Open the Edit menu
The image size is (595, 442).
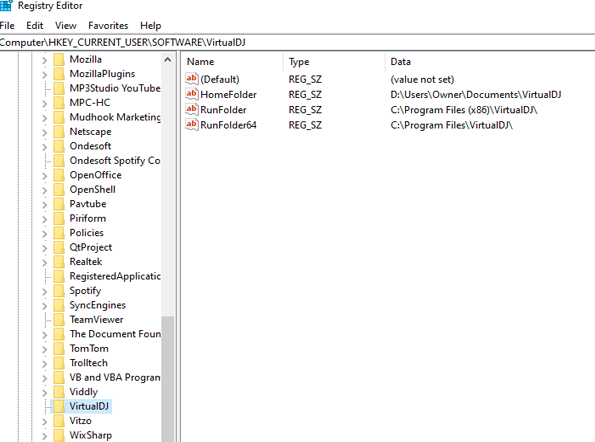[x=35, y=26]
